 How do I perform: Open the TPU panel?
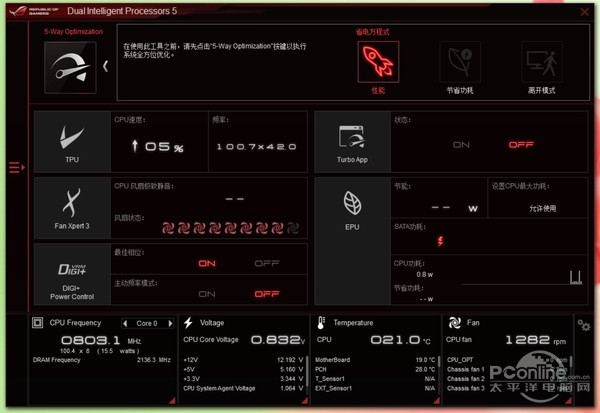click(x=72, y=142)
